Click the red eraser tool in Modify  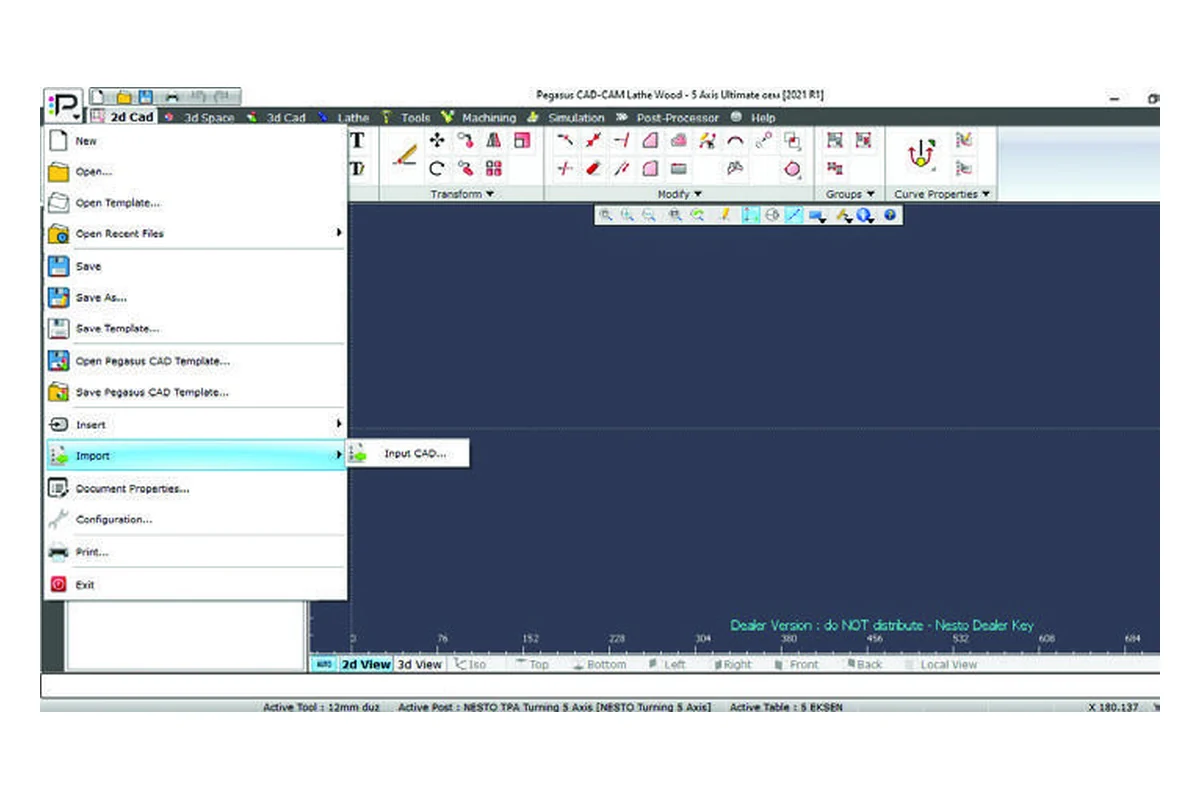pyautogui.click(x=593, y=169)
